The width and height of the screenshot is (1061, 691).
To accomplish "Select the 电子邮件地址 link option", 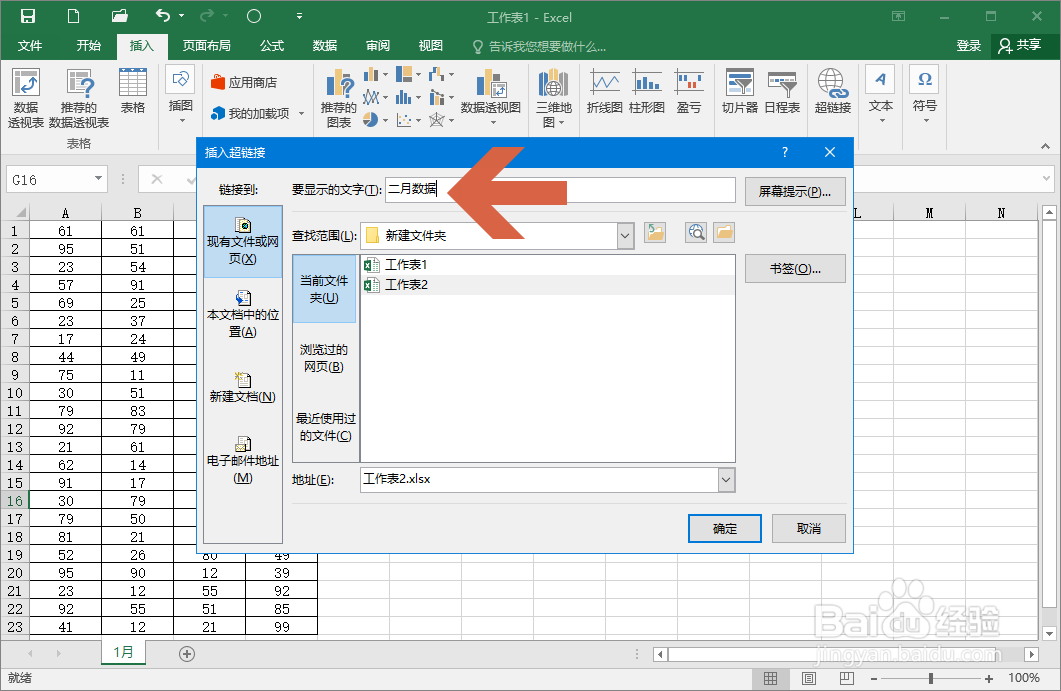I will (x=243, y=455).
